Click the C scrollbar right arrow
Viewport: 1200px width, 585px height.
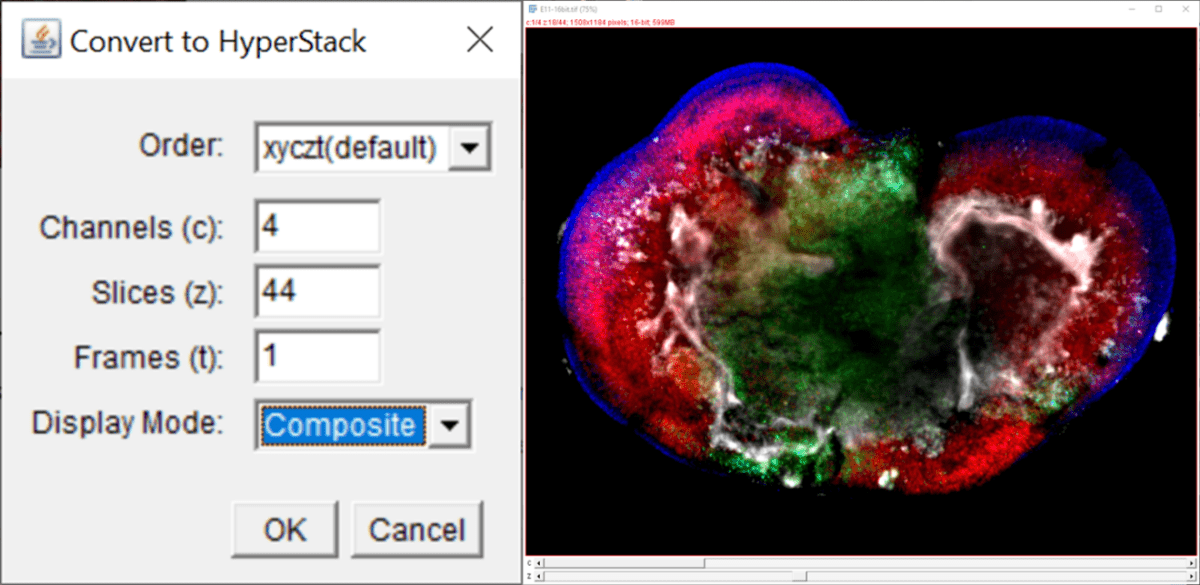1193,562
